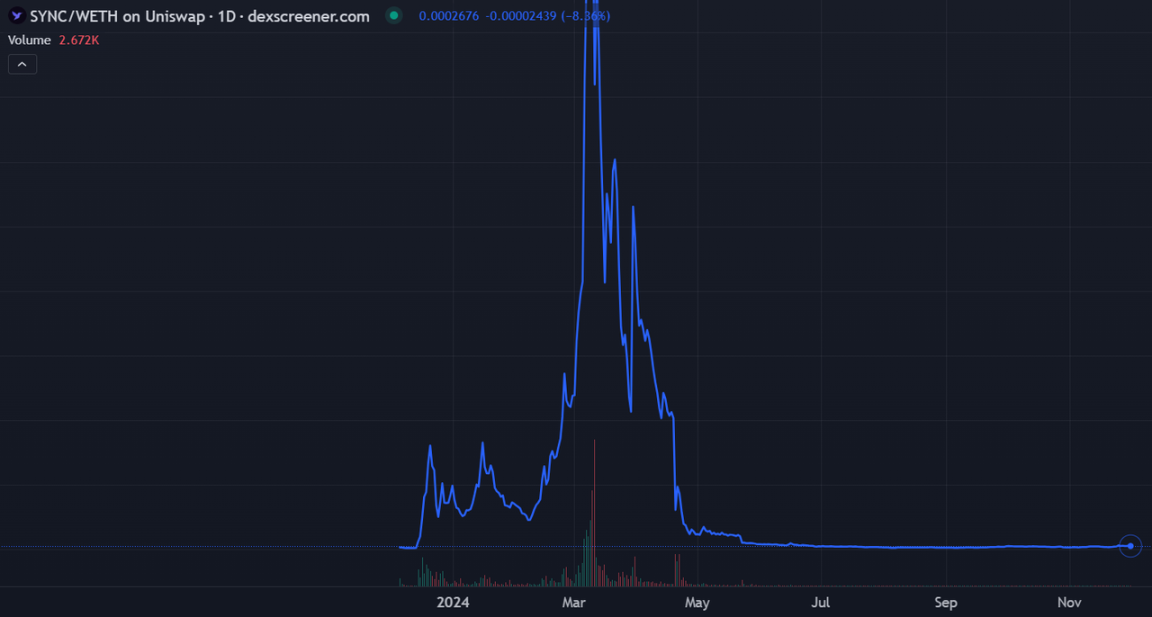Click the SYNC token logo icon
Screen dimensions: 1152x617
point(16,15)
